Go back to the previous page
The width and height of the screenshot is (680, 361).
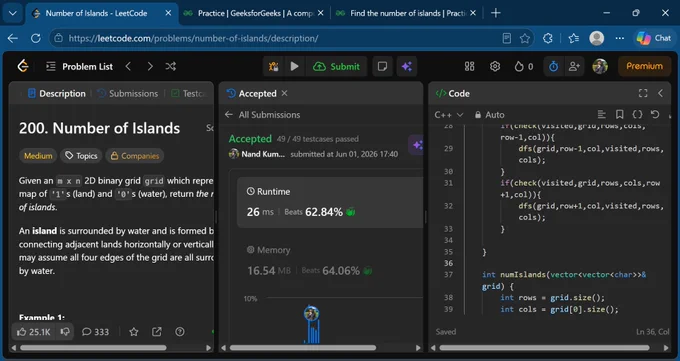pos(13,38)
